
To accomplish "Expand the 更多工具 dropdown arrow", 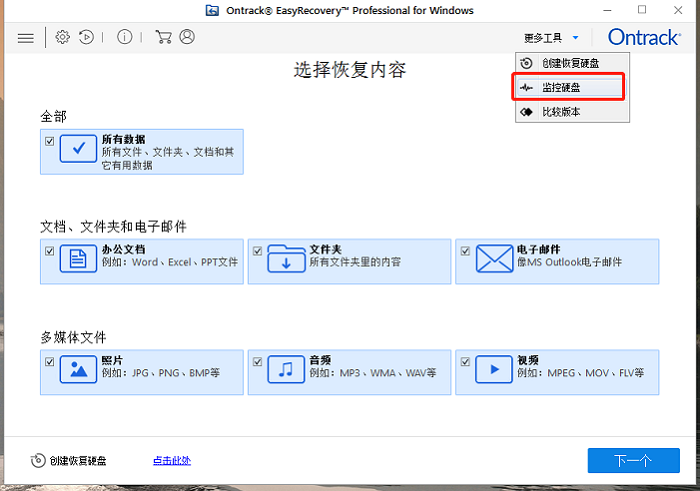I will 575,38.
